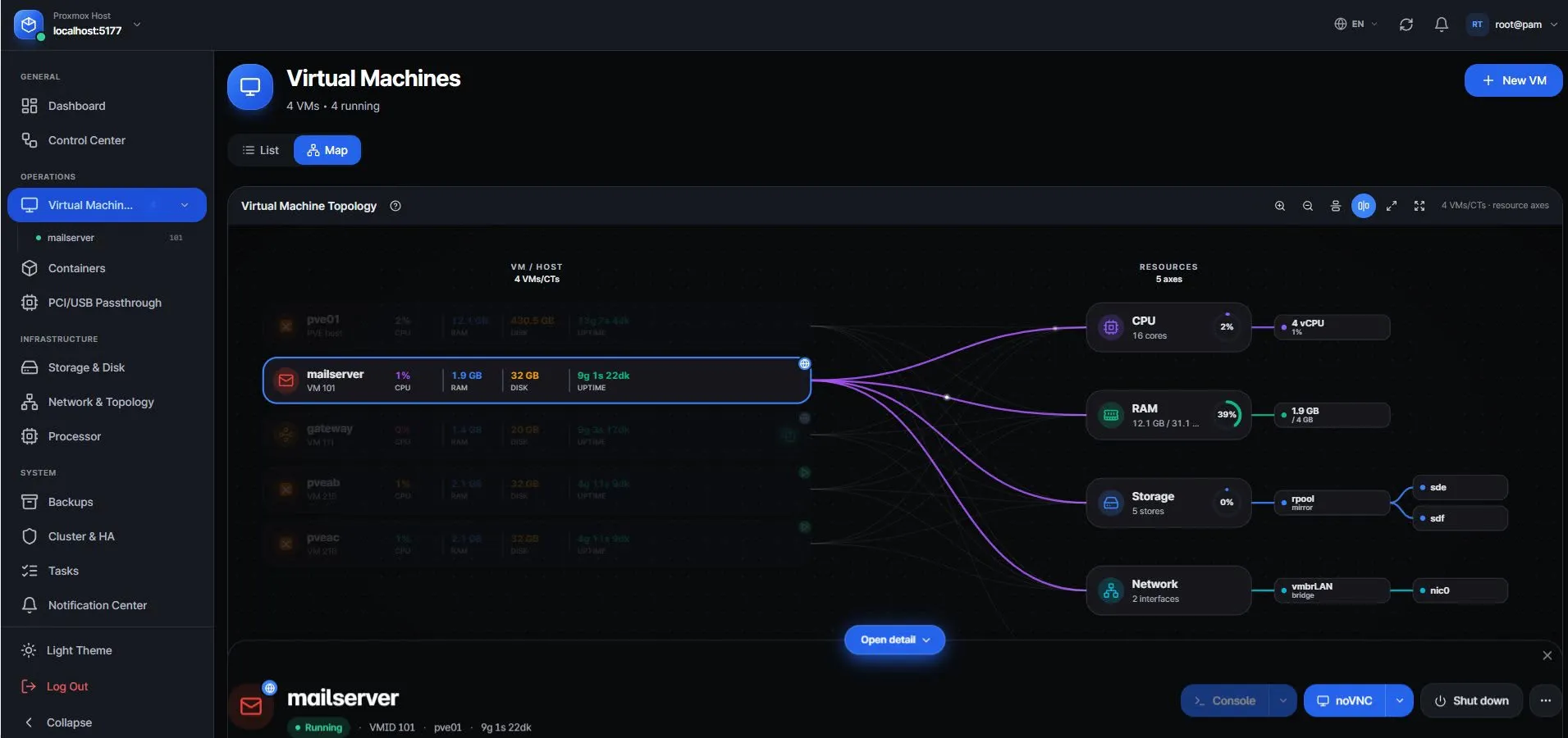Click Log Out in the sidebar
This screenshot has width=1568, height=738.
tap(107, 686)
